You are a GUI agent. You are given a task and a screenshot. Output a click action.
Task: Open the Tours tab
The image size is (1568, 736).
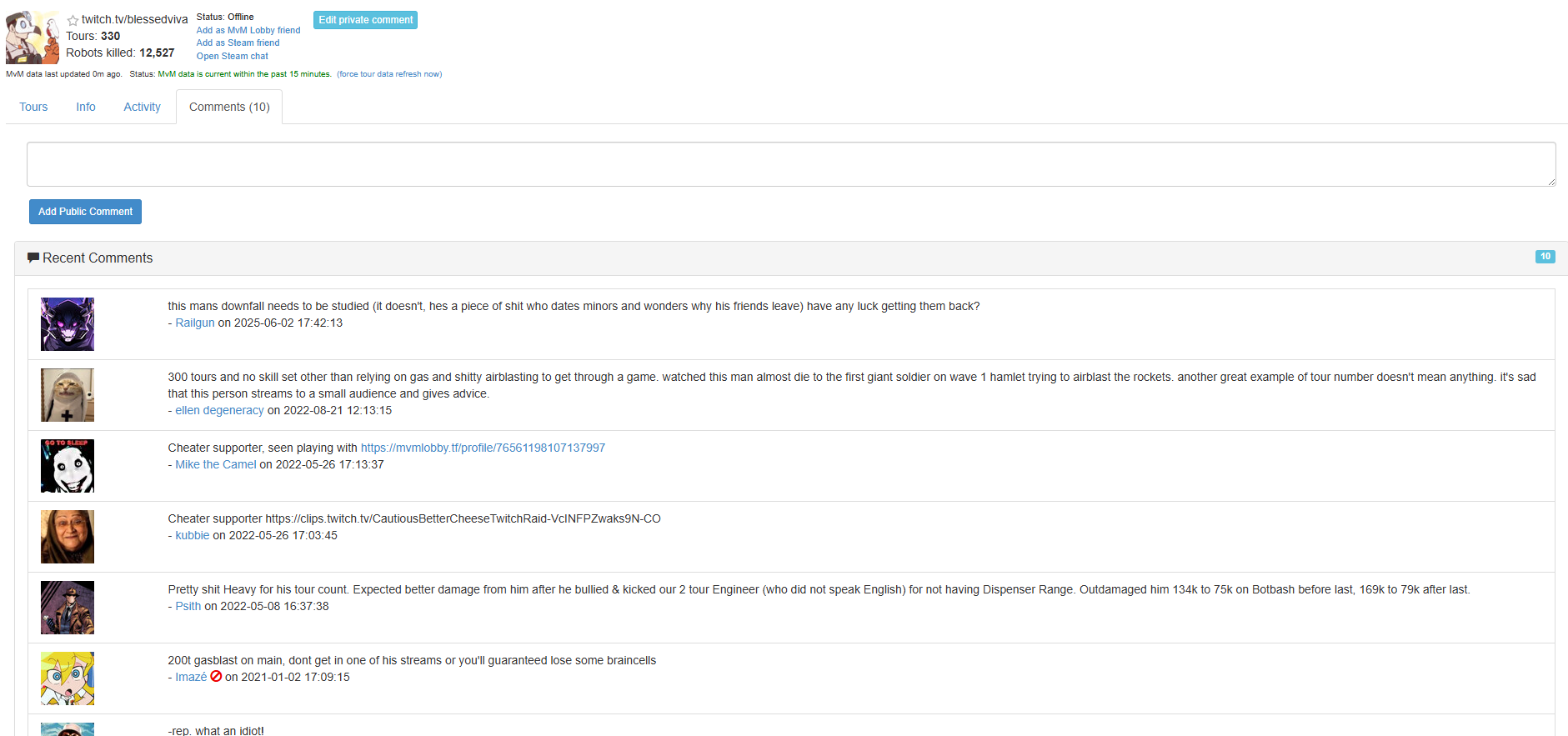click(x=33, y=107)
